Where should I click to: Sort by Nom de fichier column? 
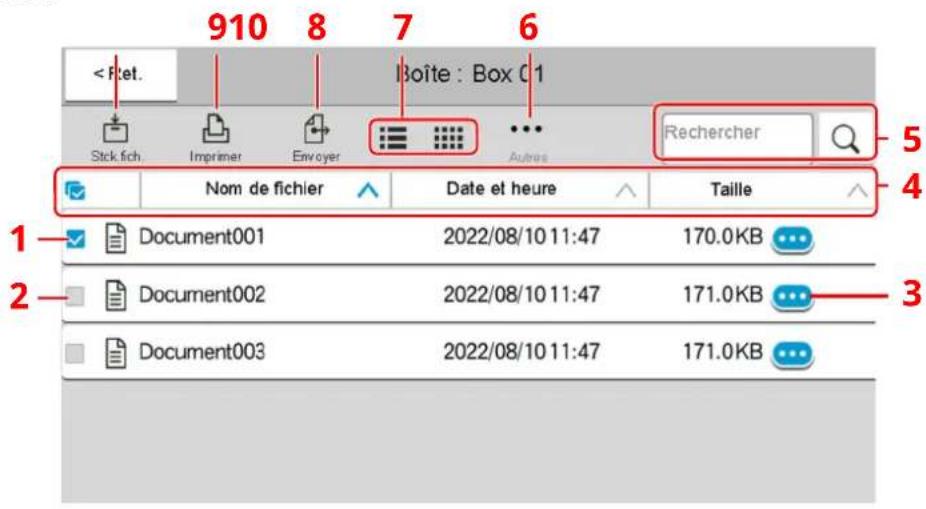(x=265, y=188)
